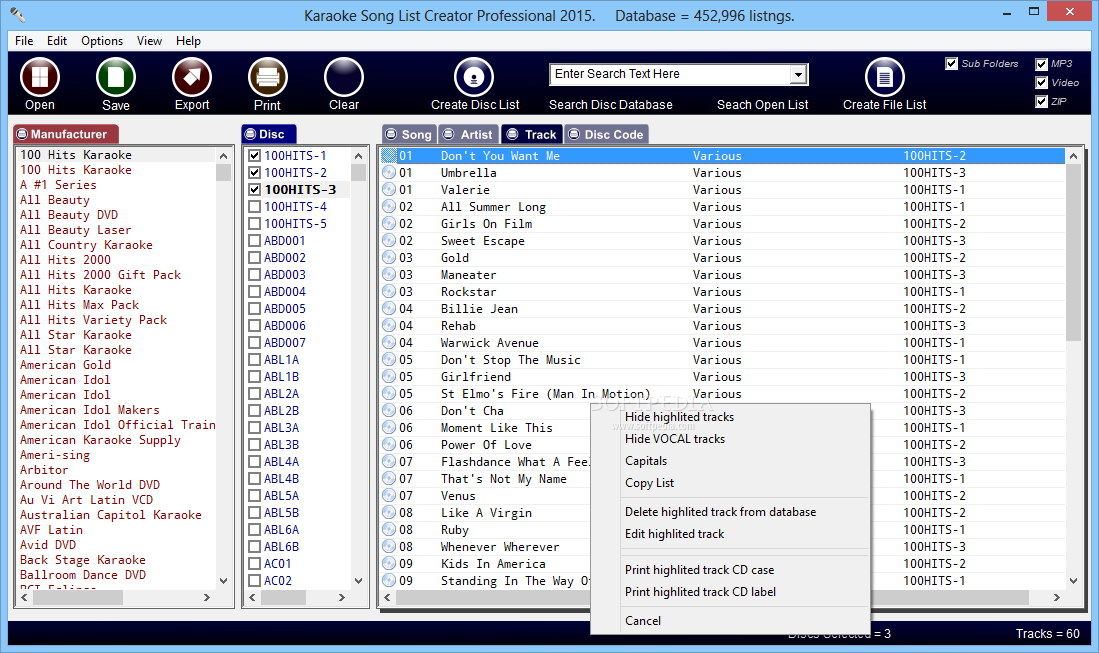1099x653 pixels.
Task: Click into the Enter Search Text field
Action: click(670, 74)
